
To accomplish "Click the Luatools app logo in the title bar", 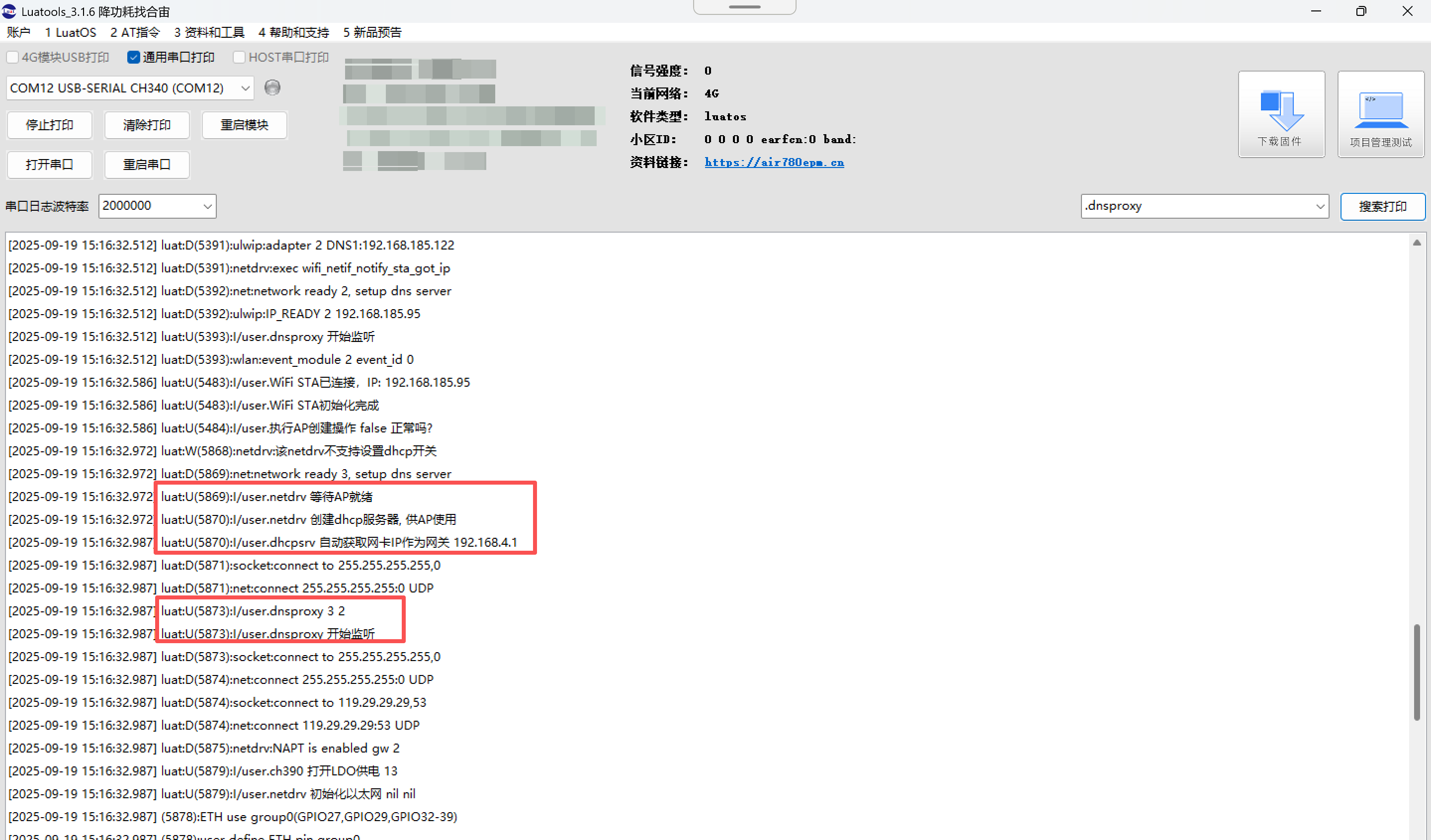I will 9,11.
